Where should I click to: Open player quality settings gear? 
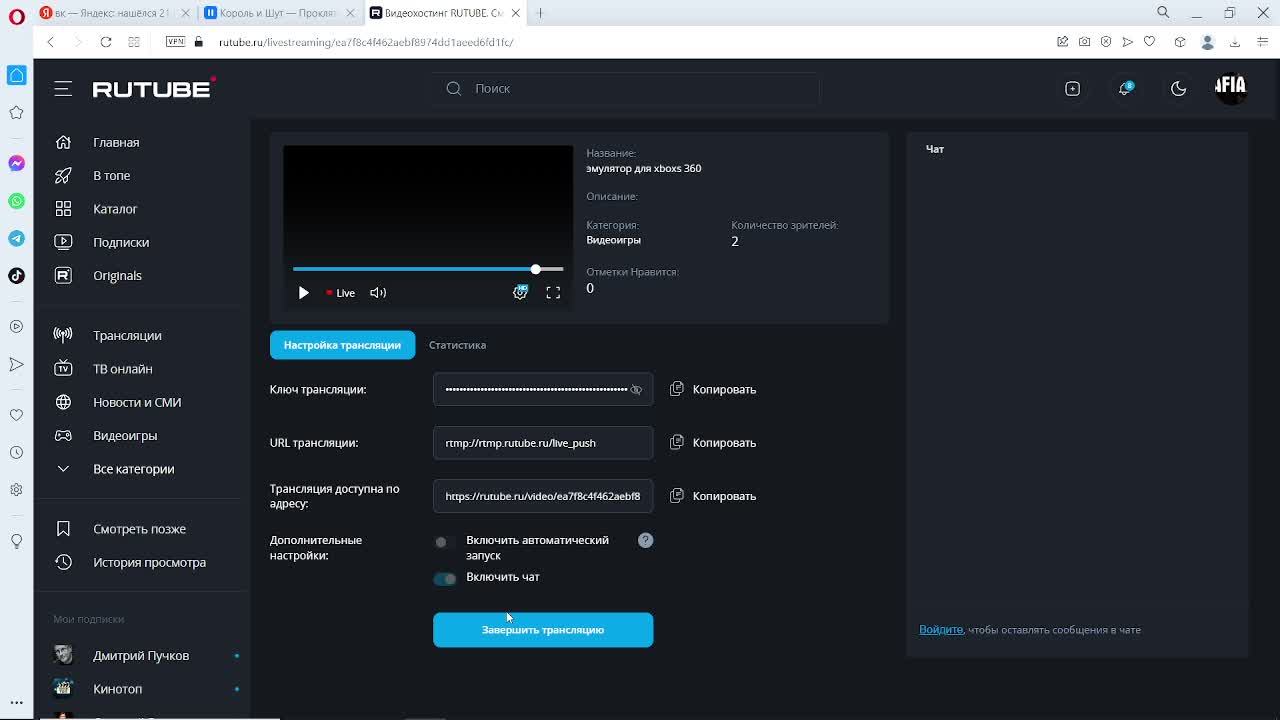520,292
